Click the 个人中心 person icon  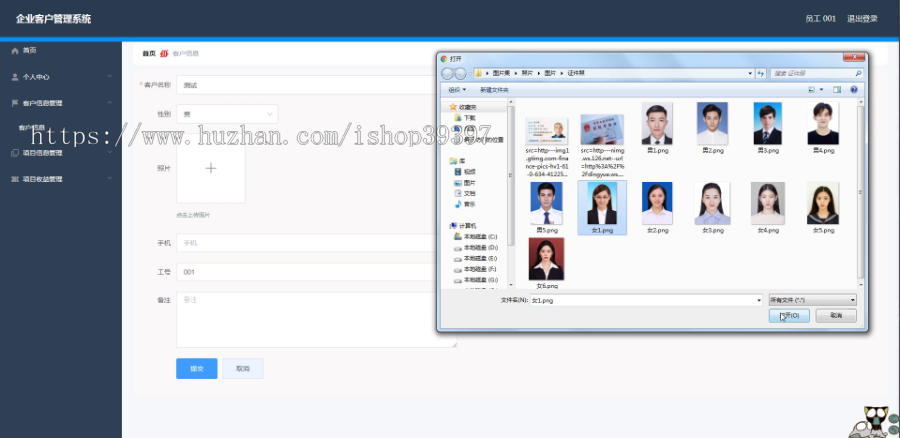15,77
